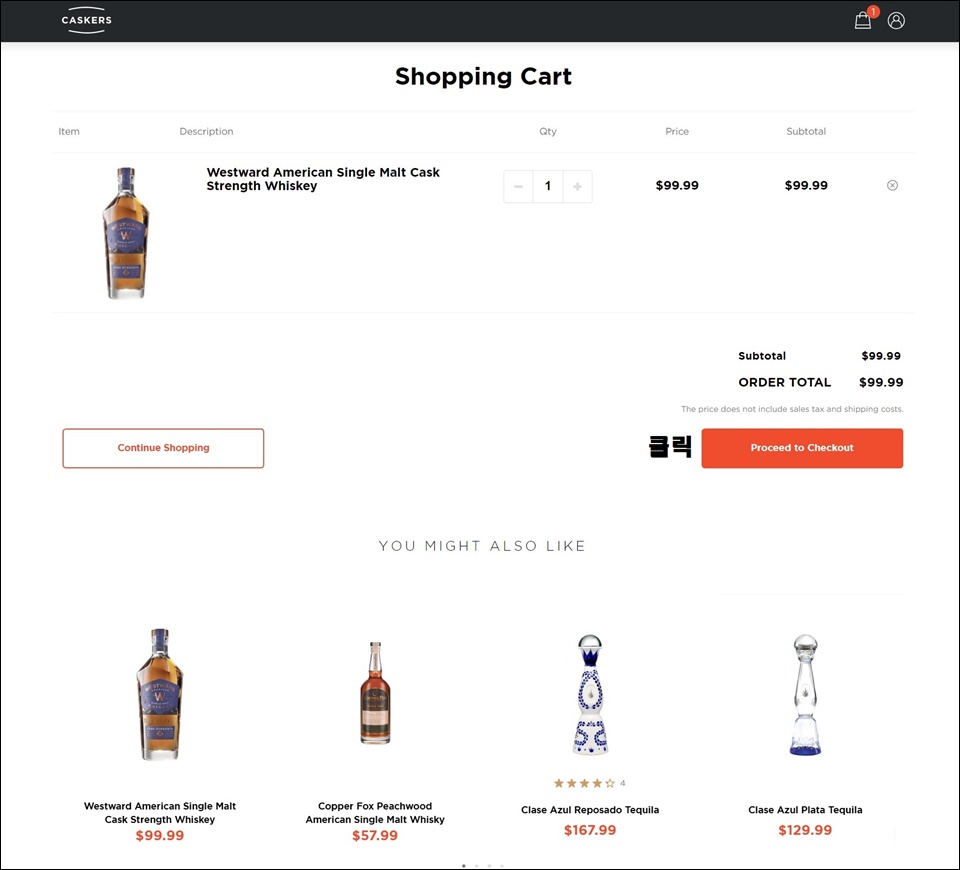
Task: Decrease quantity with minus button
Action: coord(518,186)
